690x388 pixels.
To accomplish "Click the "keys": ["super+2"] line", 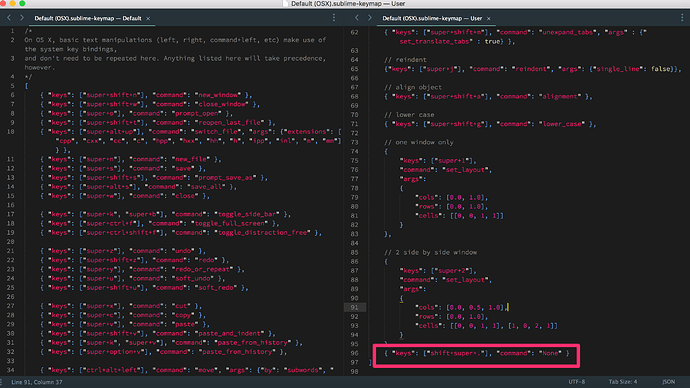I will click(438, 271).
